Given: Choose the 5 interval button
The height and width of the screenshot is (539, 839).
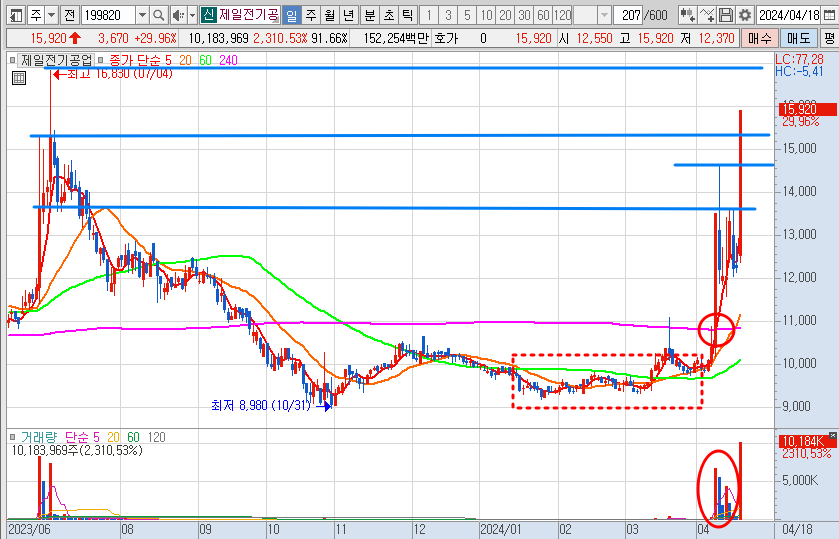Looking at the screenshot, I should (467, 15).
